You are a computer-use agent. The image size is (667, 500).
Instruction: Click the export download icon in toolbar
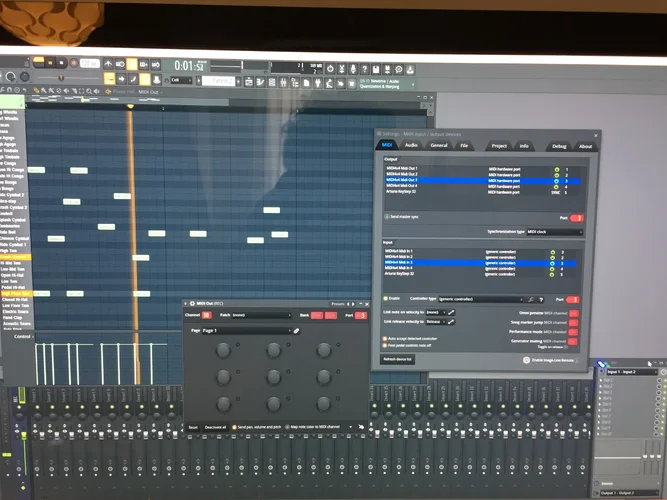[x=410, y=69]
